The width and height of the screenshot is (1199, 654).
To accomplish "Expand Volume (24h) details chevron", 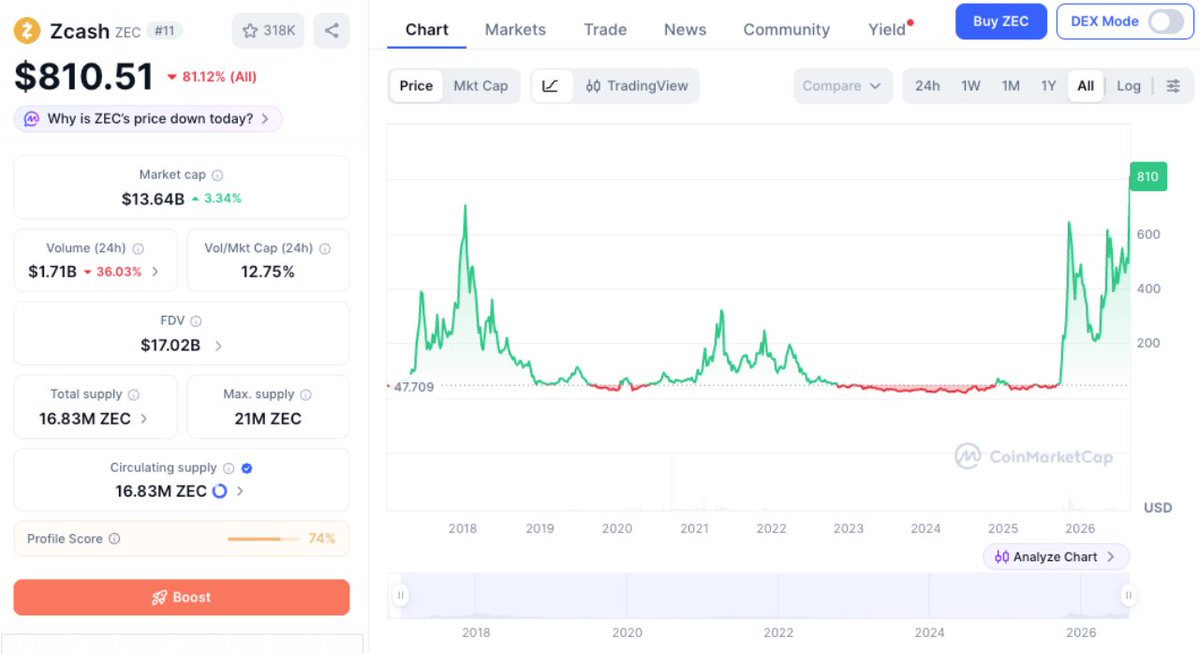I will 155,272.
